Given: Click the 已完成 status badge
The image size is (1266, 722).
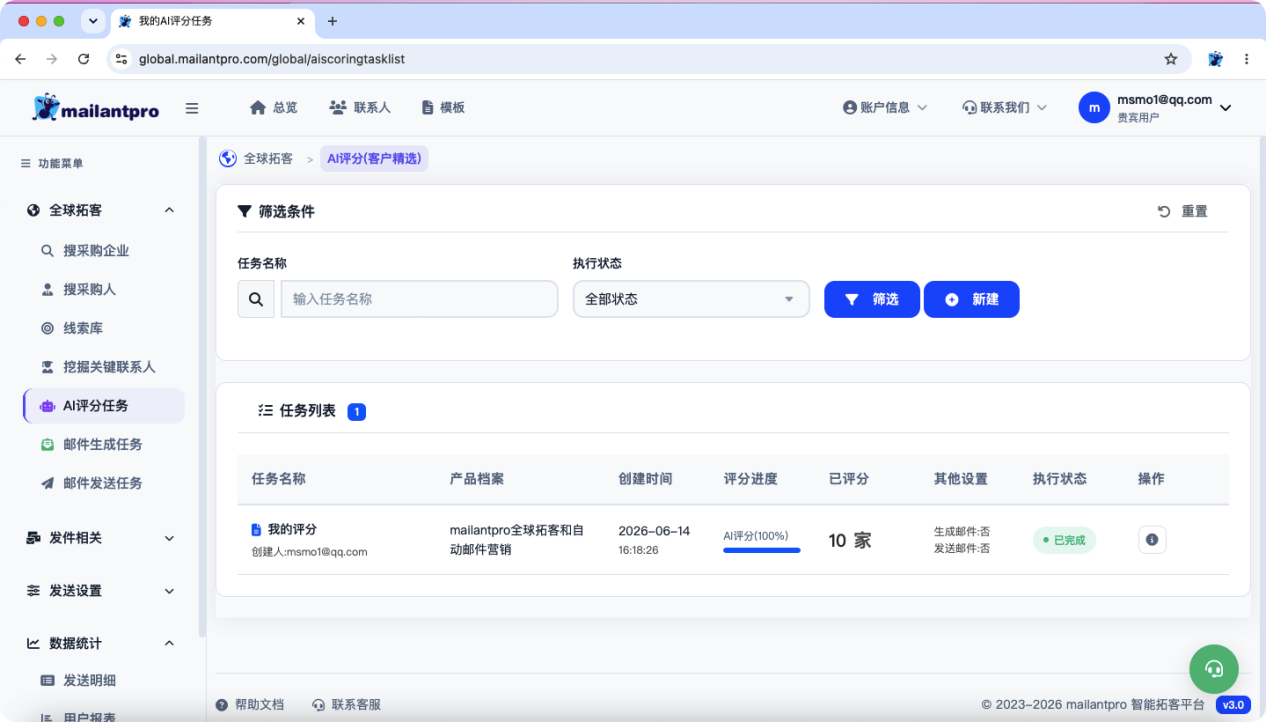Looking at the screenshot, I should tap(1064, 540).
